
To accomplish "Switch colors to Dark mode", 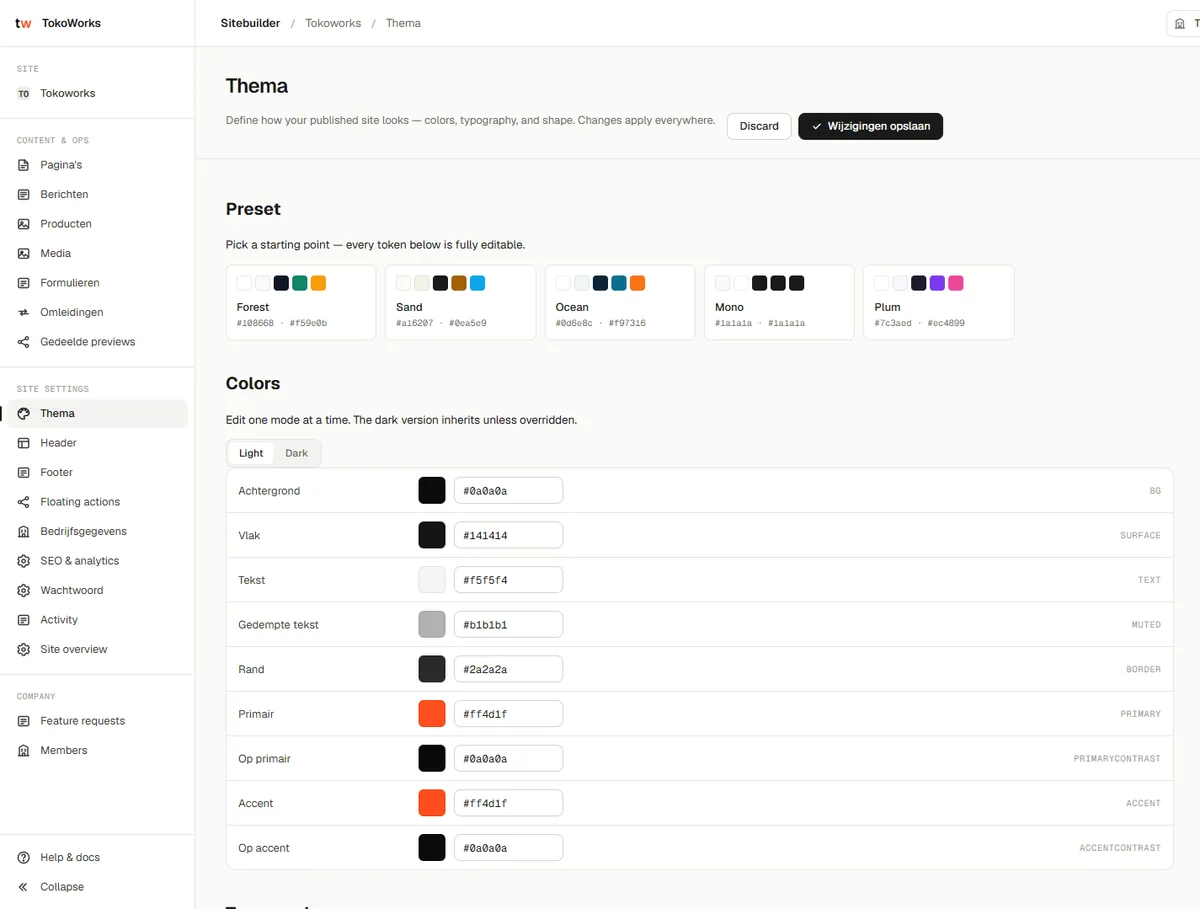I will (296, 453).
